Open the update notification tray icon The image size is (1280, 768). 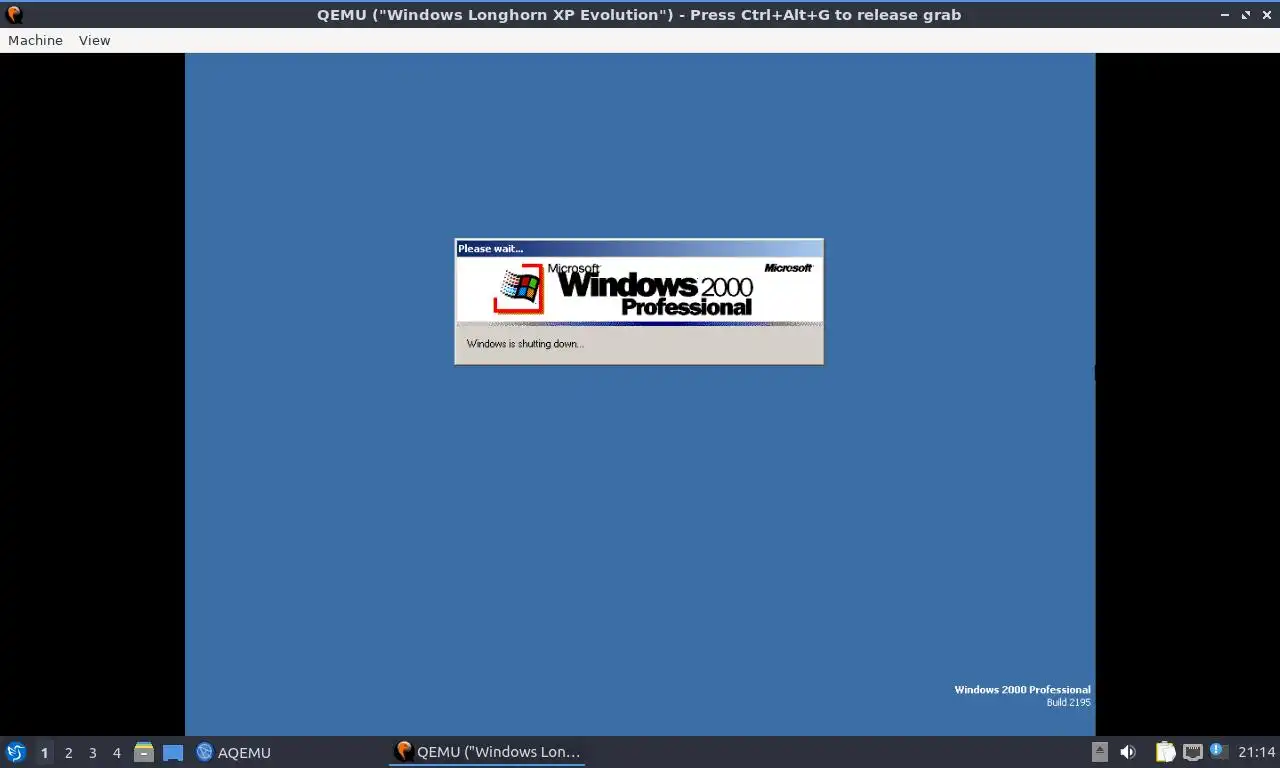pyautogui.click(x=1218, y=751)
